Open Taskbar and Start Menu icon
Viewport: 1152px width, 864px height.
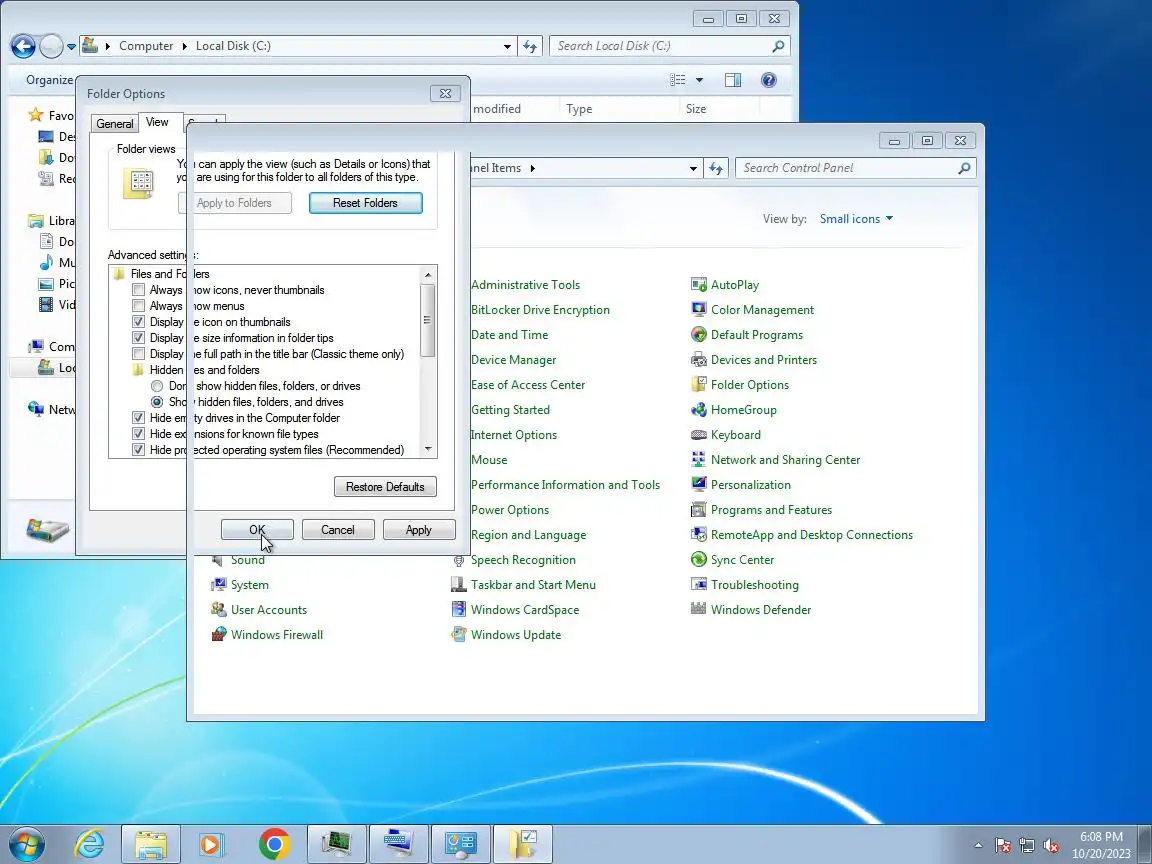click(458, 585)
